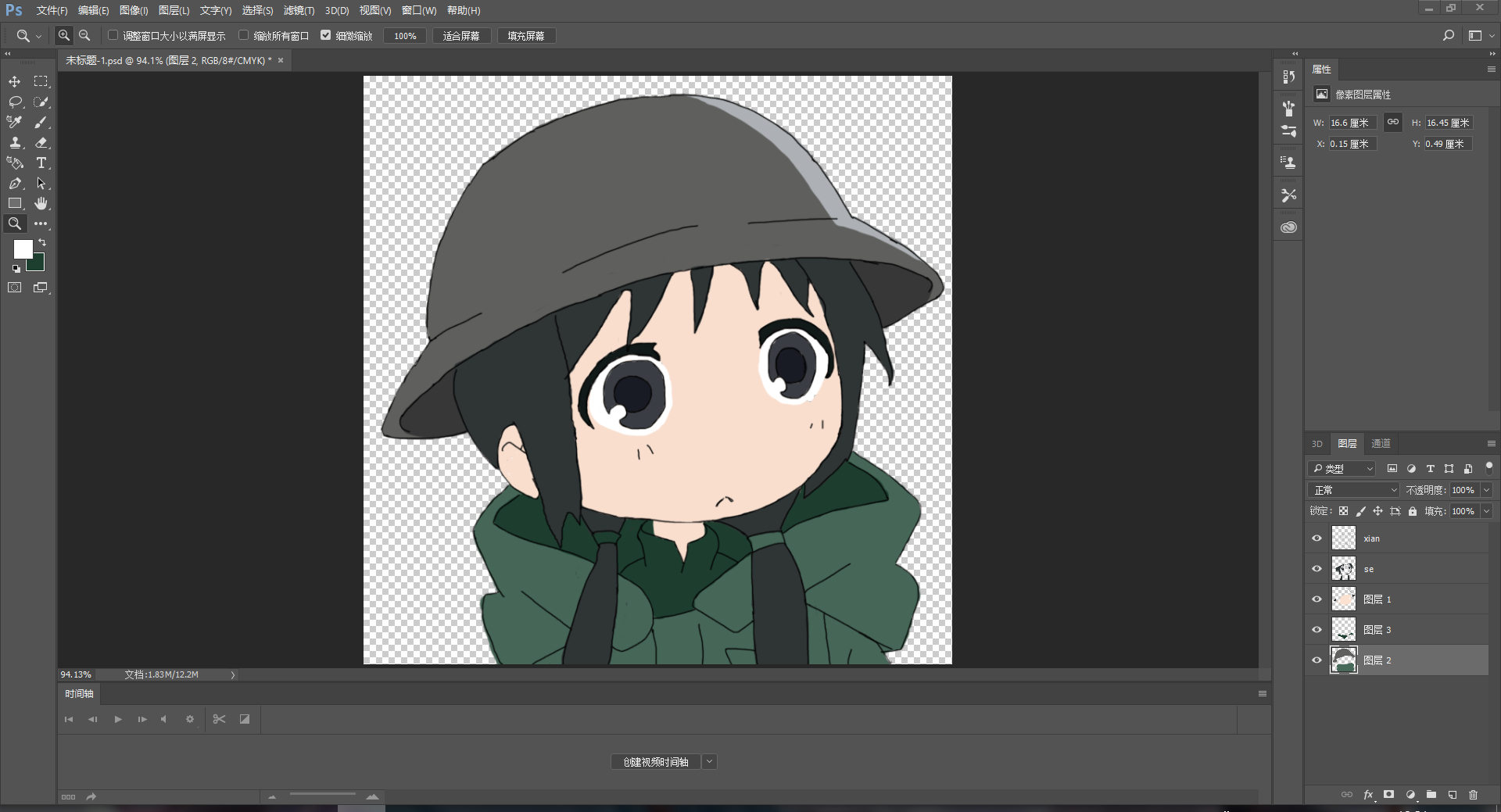
Task: Add a layer style with fx
Action: pos(1368,795)
